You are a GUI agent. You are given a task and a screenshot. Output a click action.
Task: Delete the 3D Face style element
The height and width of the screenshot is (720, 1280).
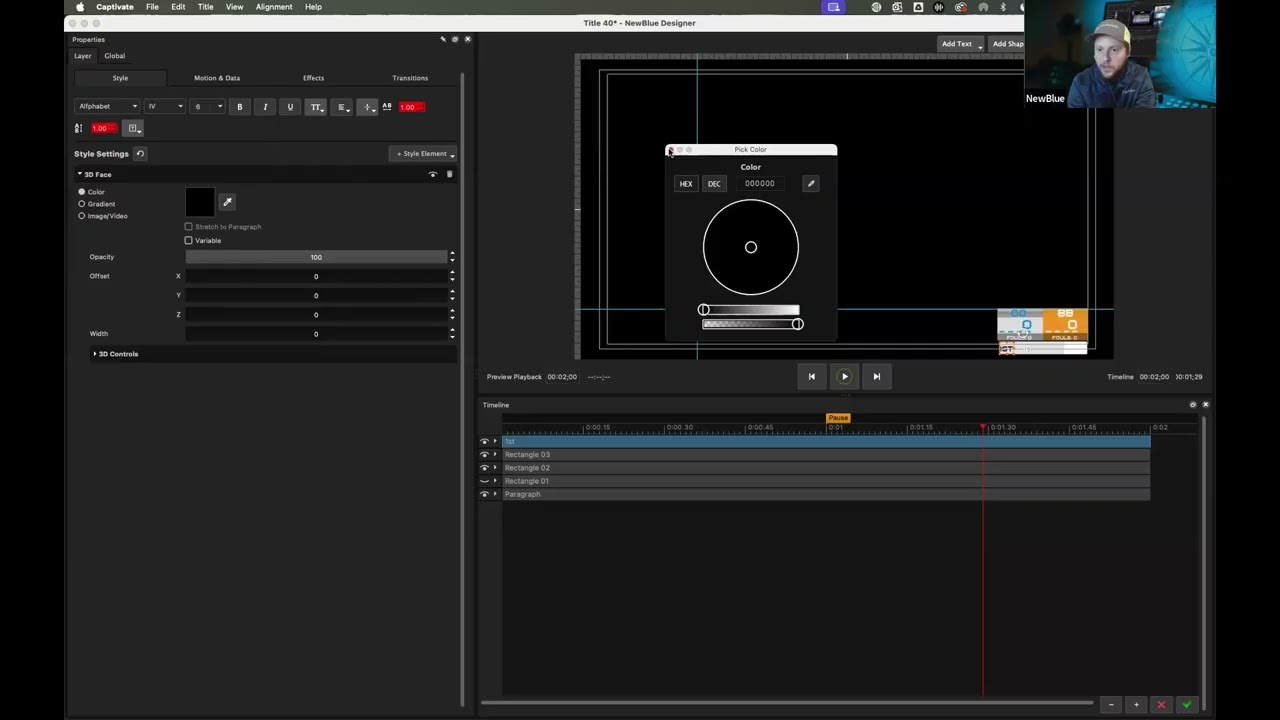click(449, 174)
